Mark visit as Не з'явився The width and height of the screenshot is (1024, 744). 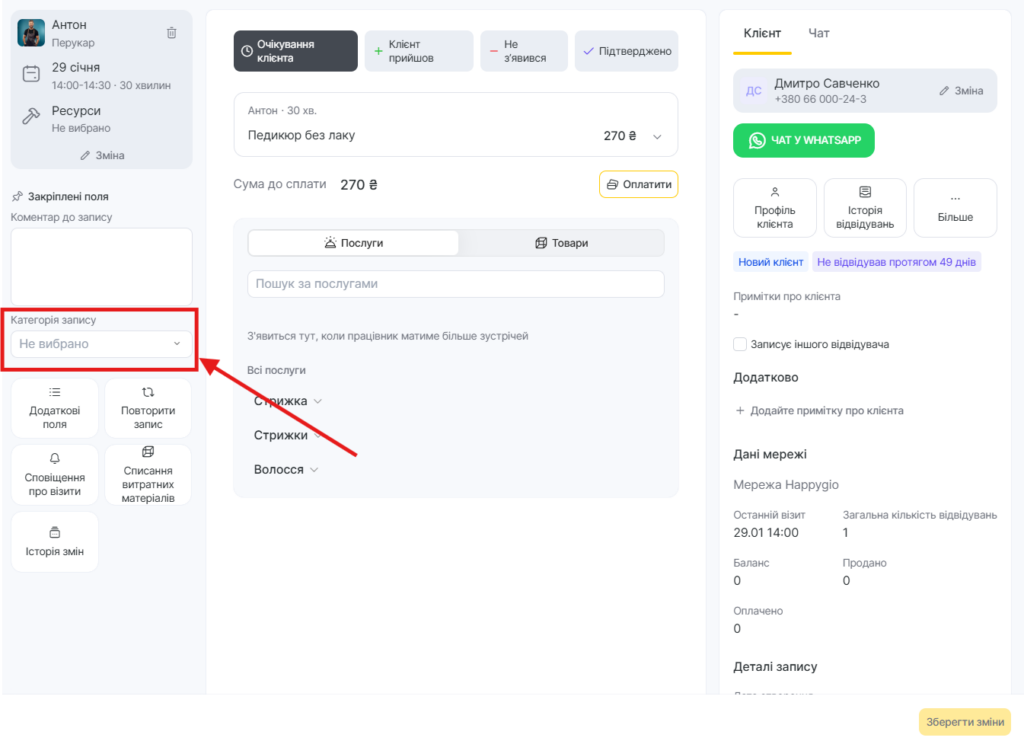pyautogui.click(x=524, y=51)
